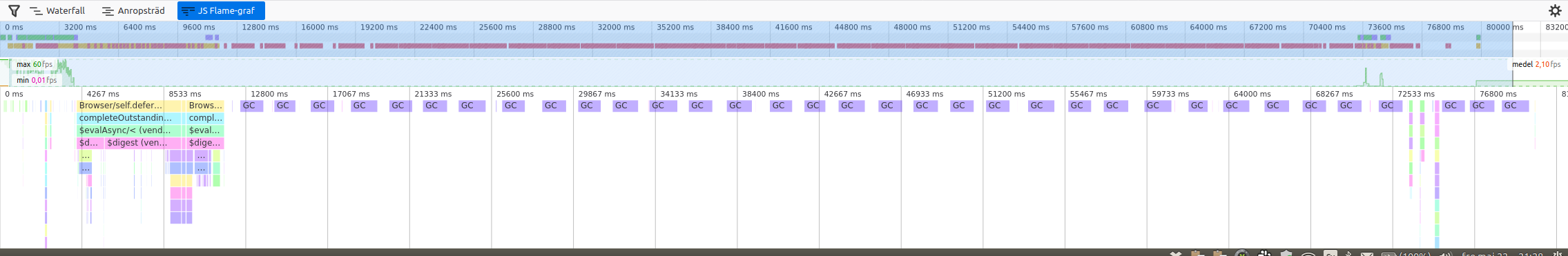1568x256 pixels.
Task: Click the '60800 ms' overview ruler tick
Action: coord(1150,27)
